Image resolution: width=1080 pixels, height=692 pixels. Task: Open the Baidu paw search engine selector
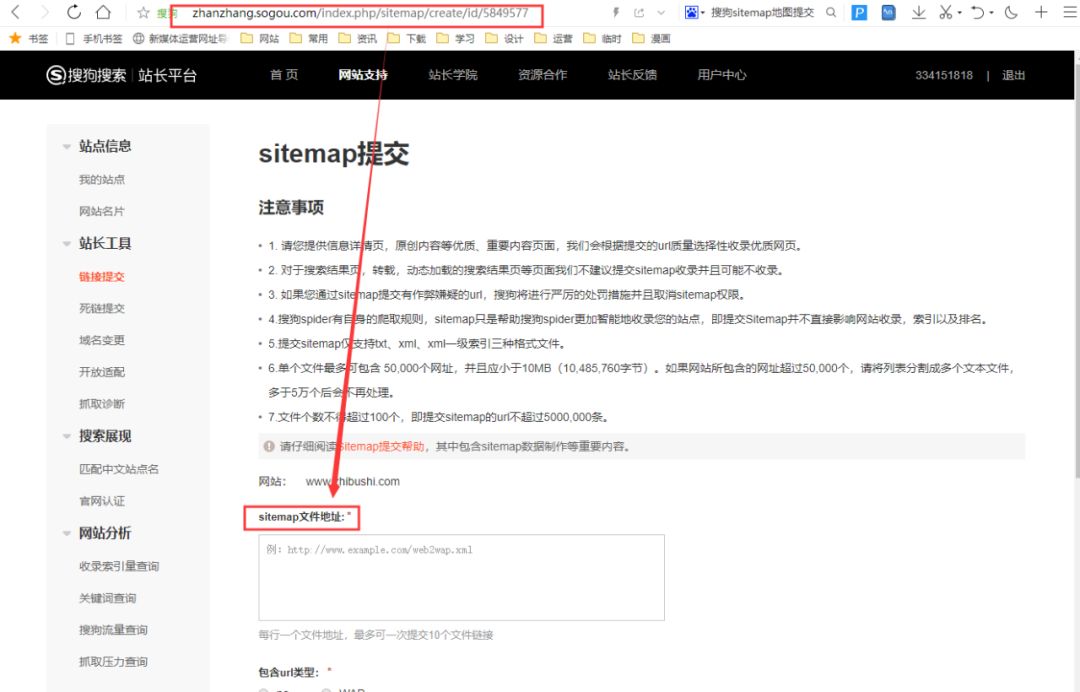click(694, 12)
